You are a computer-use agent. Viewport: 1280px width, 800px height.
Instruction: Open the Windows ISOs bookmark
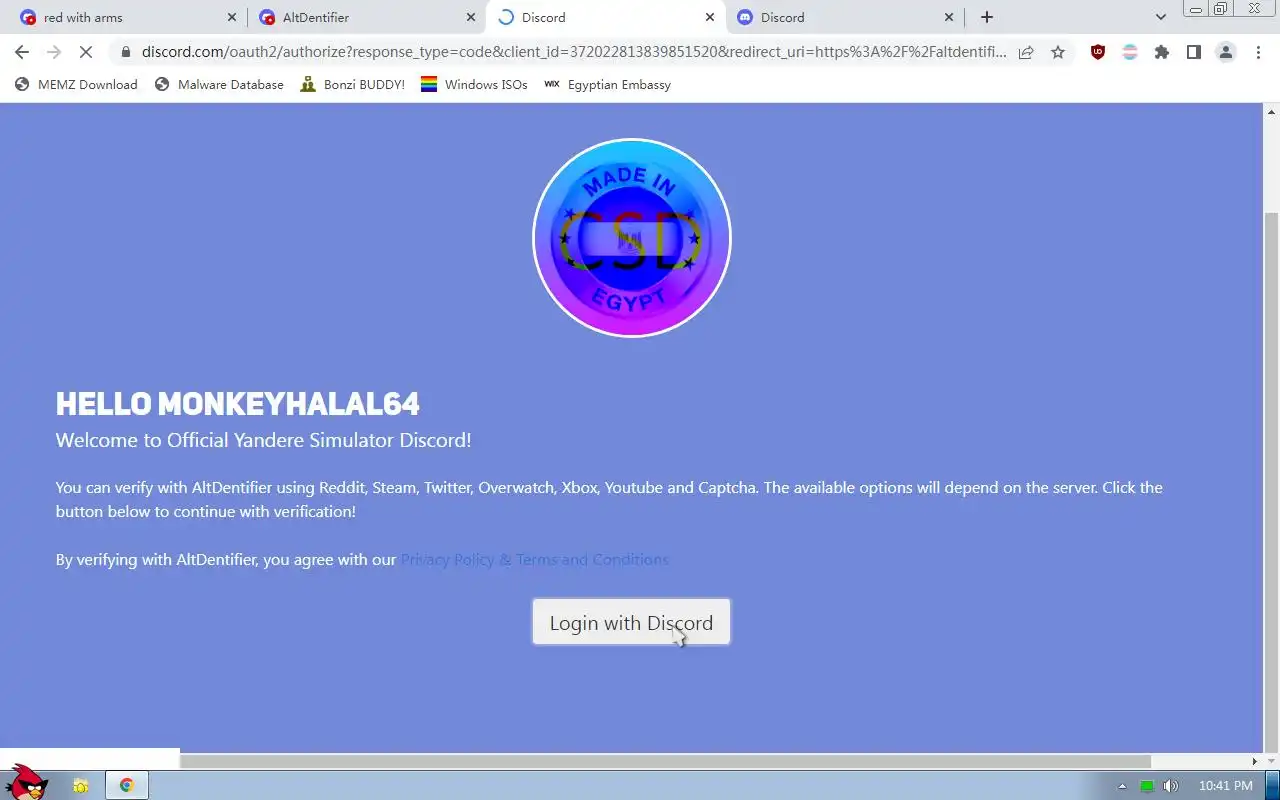click(x=474, y=84)
